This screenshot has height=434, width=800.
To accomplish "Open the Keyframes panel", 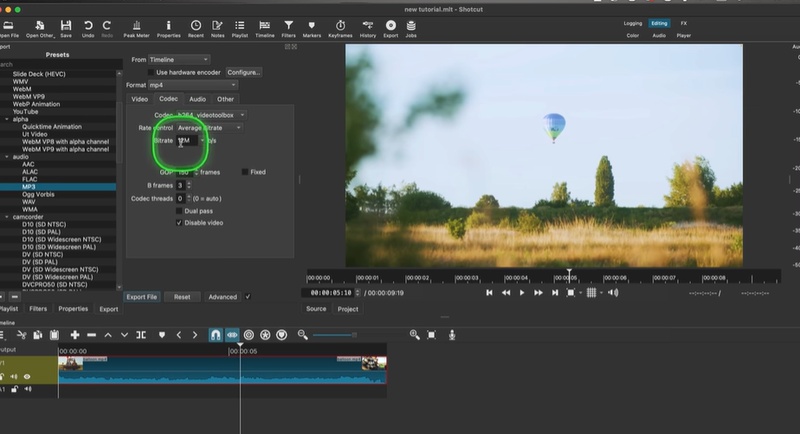I will point(340,29).
